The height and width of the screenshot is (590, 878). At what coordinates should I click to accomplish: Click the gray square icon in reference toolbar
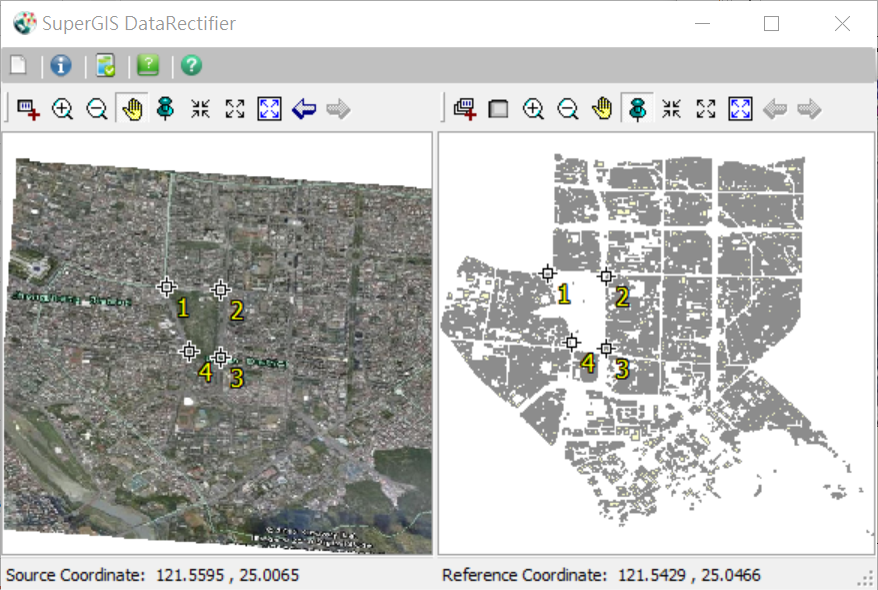(x=498, y=109)
